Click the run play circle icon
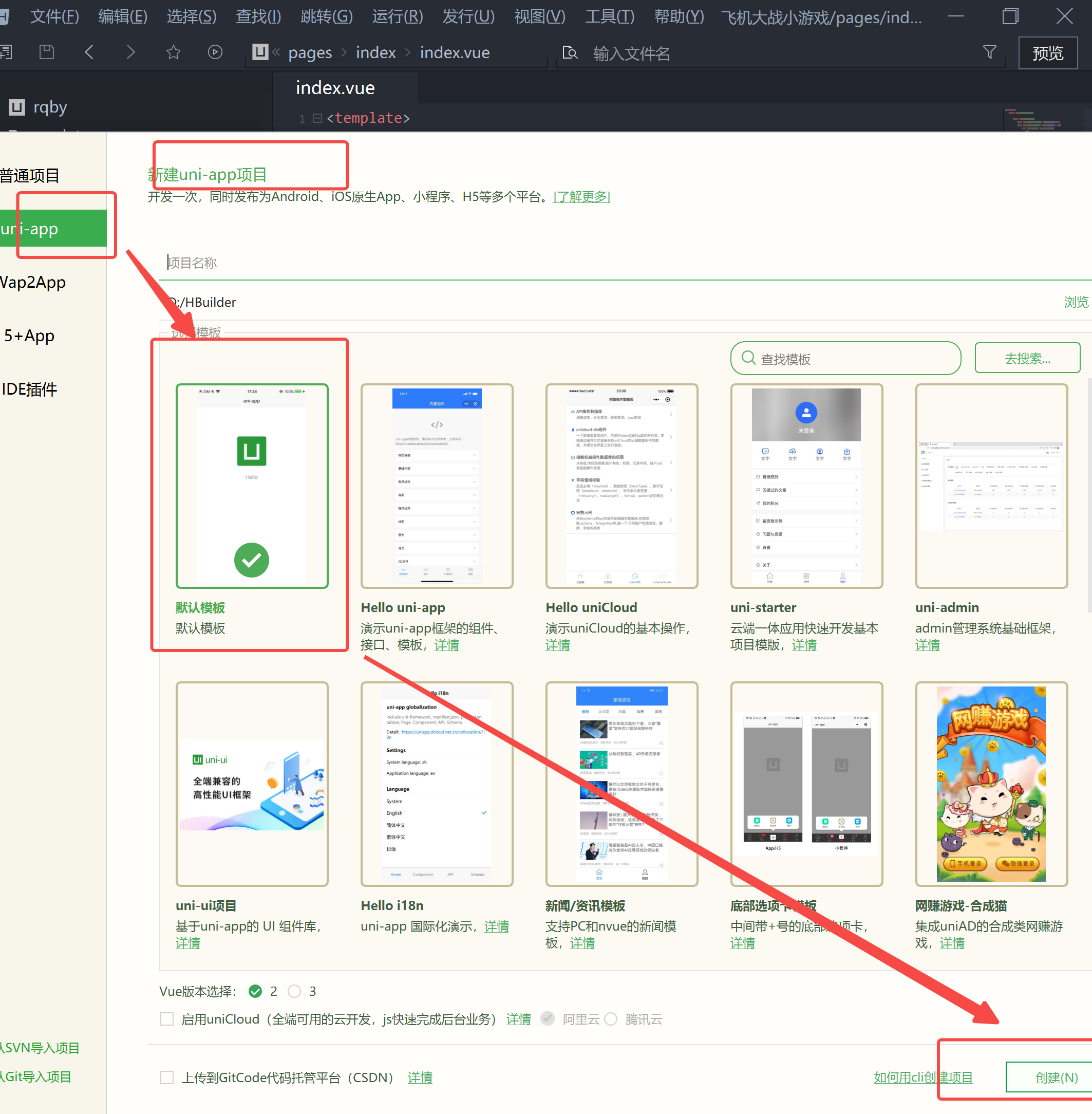Image resolution: width=1092 pixels, height=1114 pixels. tap(215, 53)
